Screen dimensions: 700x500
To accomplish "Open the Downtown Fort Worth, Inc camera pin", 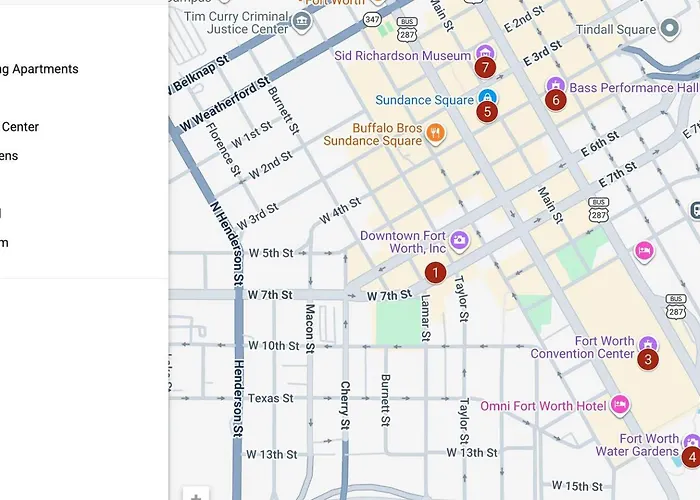I will point(459,241).
